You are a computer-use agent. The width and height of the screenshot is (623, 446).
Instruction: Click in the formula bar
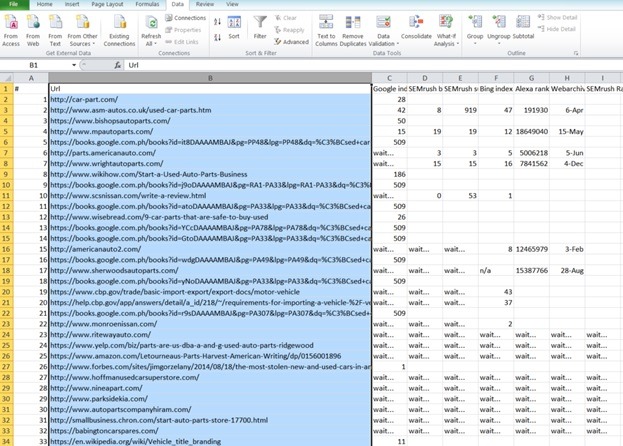[x=373, y=65]
